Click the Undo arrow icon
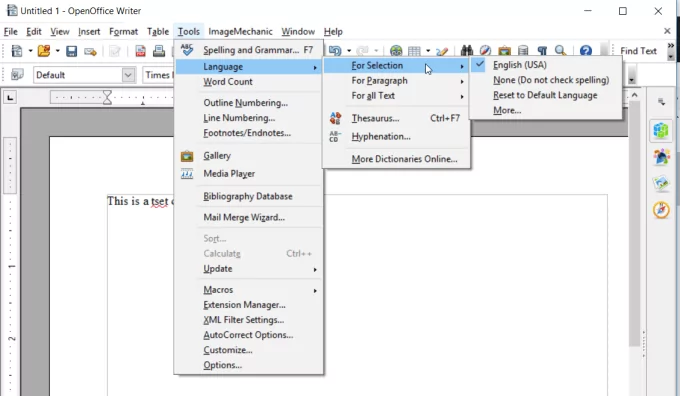Image resolution: width=680 pixels, height=396 pixels. click(x=335, y=51)
